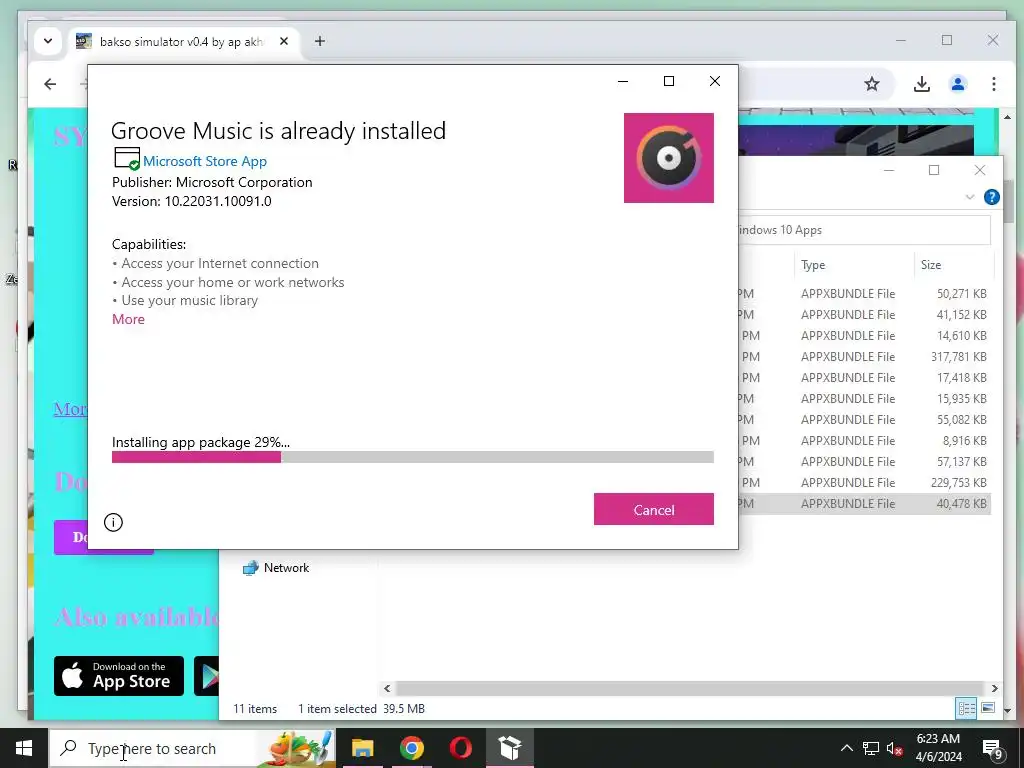
Task: Select the 57,137 KB file row
Action: (863, 462)
